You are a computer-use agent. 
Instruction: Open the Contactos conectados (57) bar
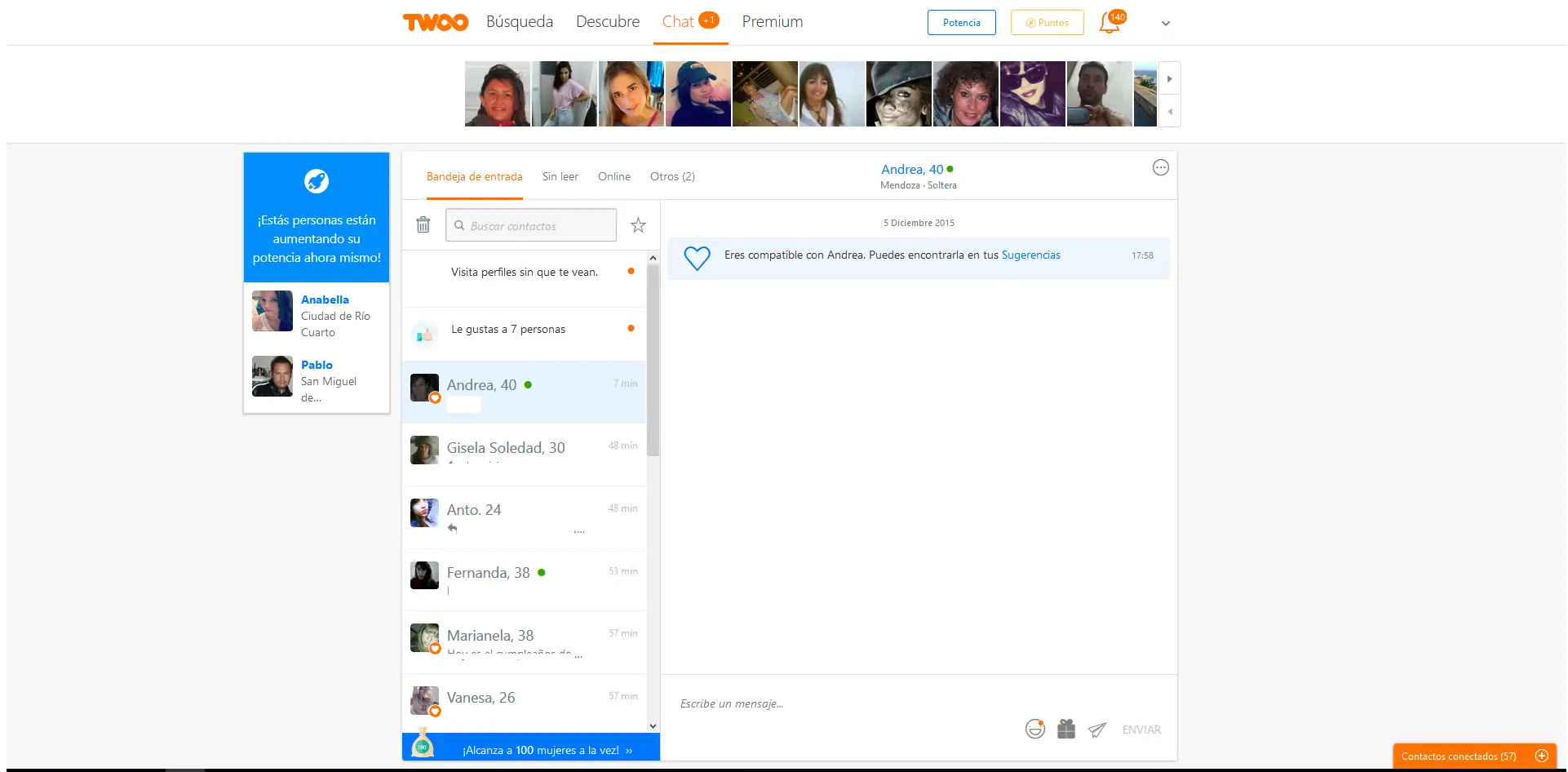click(x=1475, y=756)
